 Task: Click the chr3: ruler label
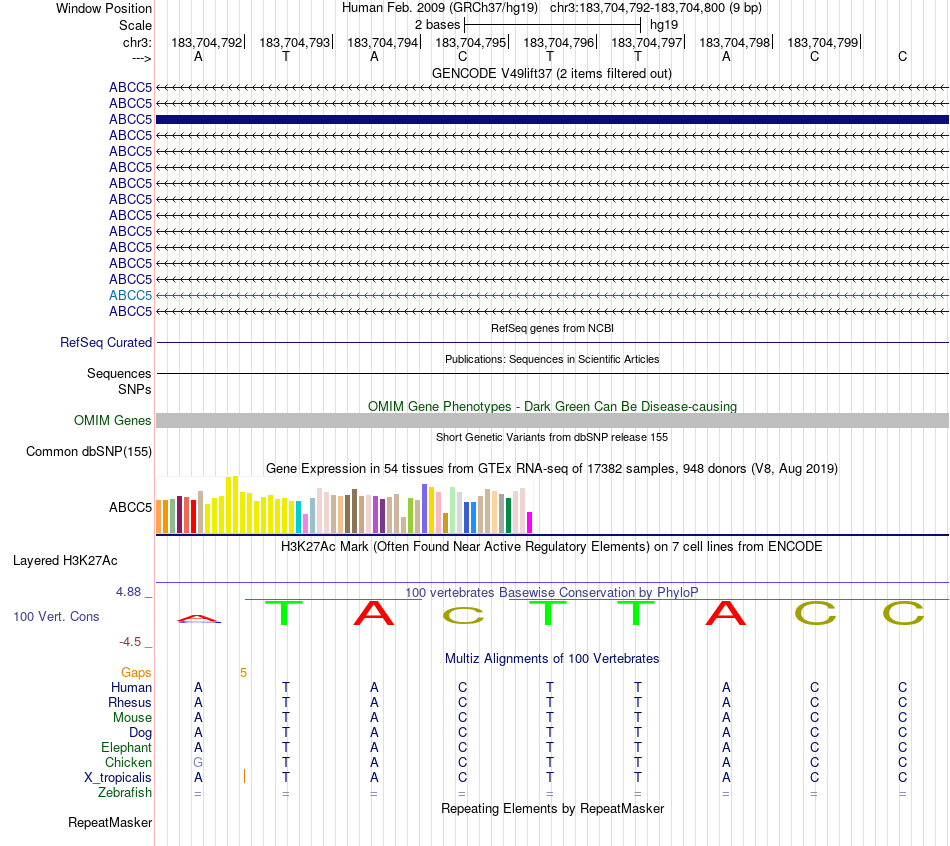pyautogui.click(x=137, y=42)
